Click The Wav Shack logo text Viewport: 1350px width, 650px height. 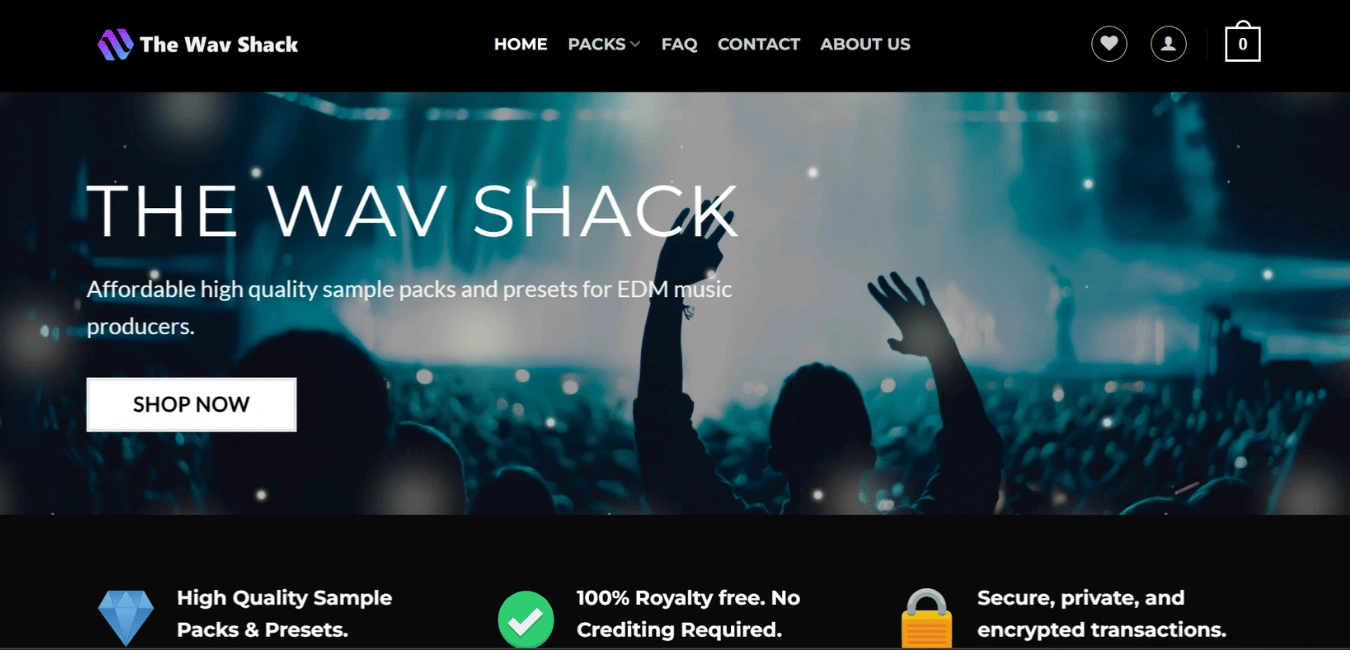tap(219, 44)
